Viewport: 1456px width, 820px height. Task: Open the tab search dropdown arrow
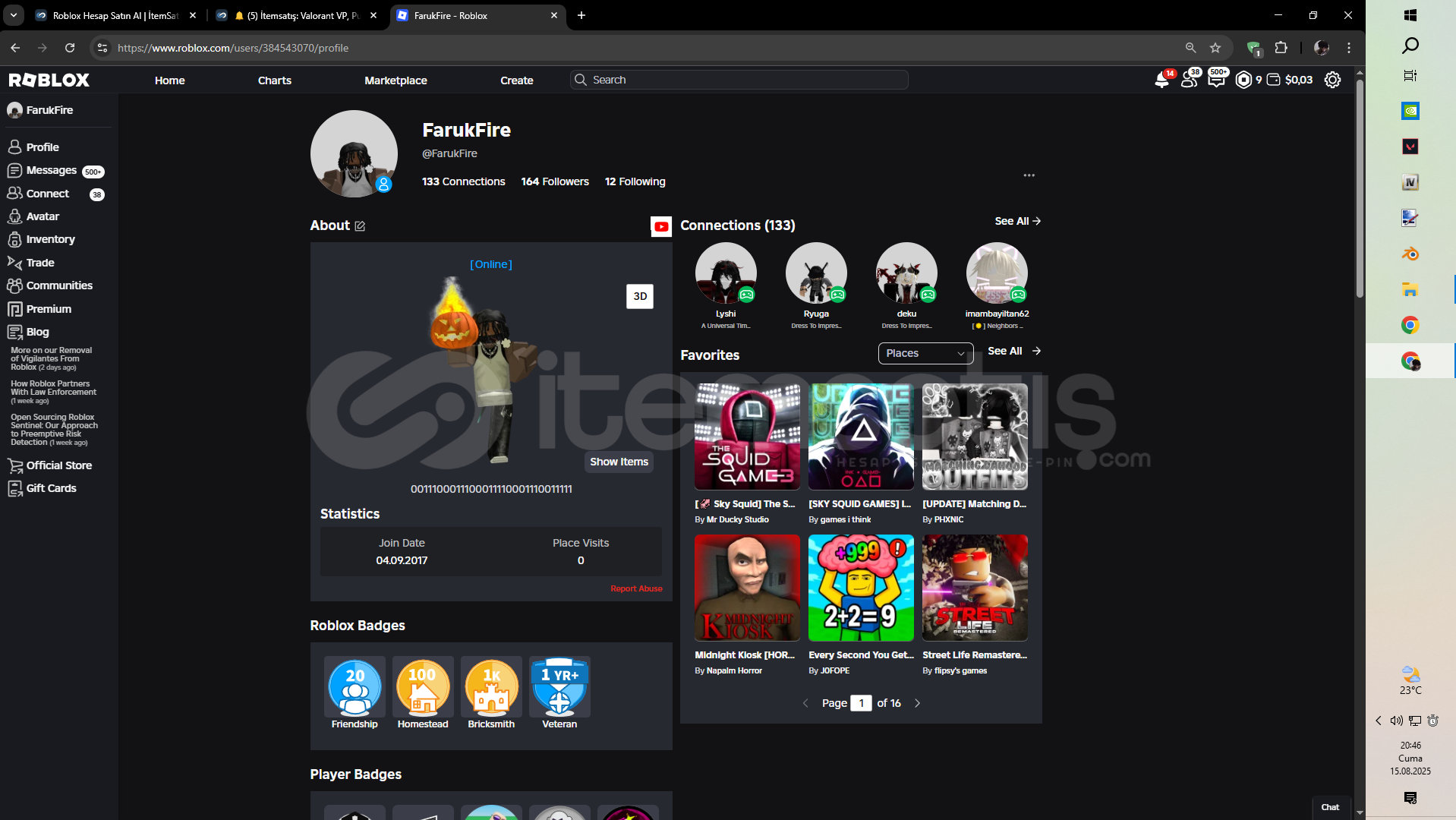[14, 15]
